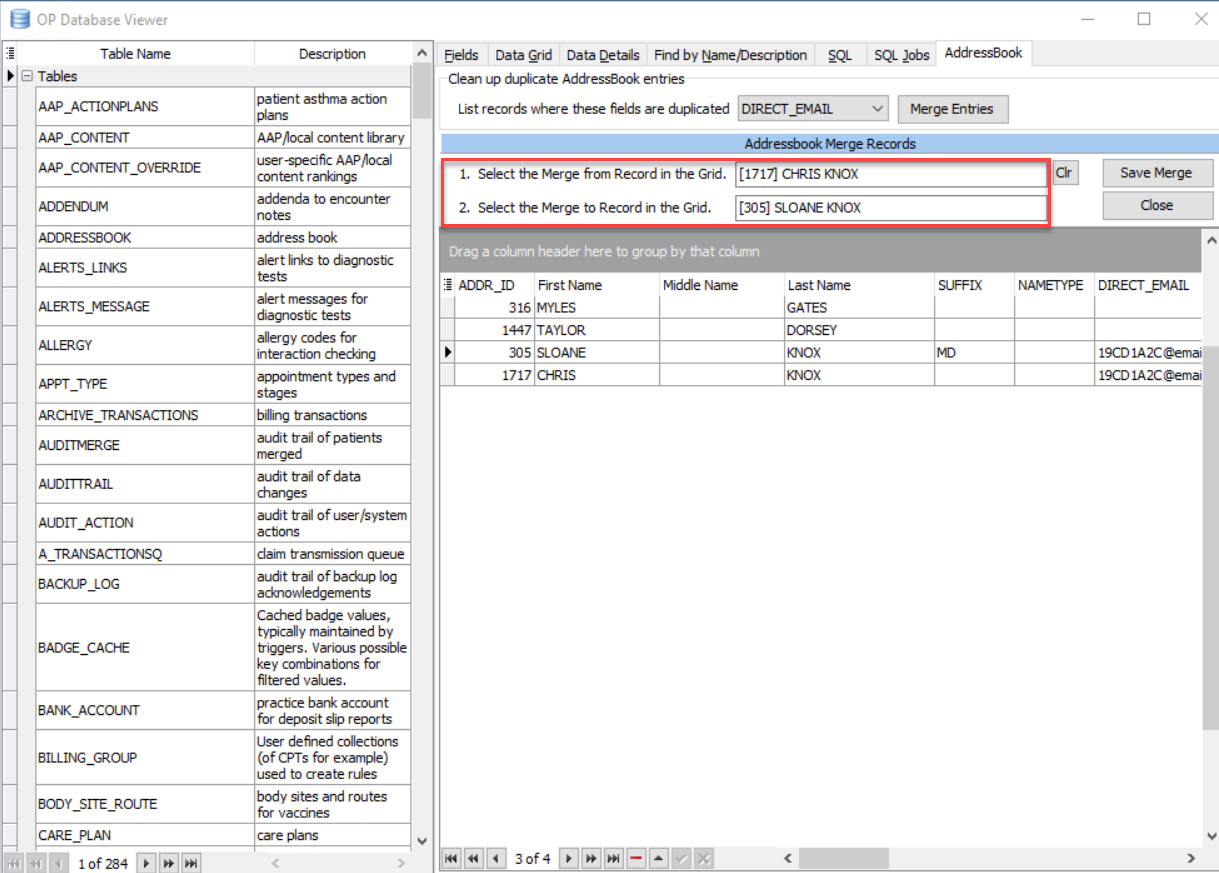Click the Description column header in table list
Viewport: 1219px width, 873px height.
(332, 54)
